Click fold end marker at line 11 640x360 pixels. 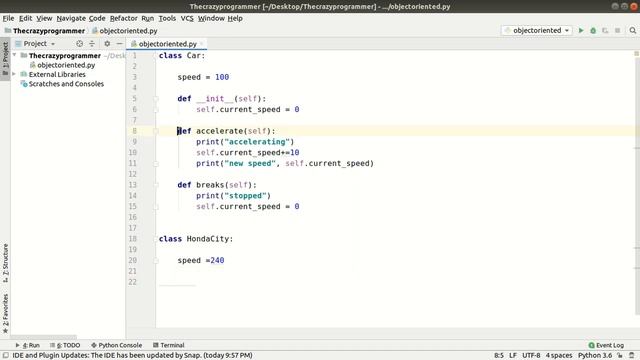pos(156,164)
